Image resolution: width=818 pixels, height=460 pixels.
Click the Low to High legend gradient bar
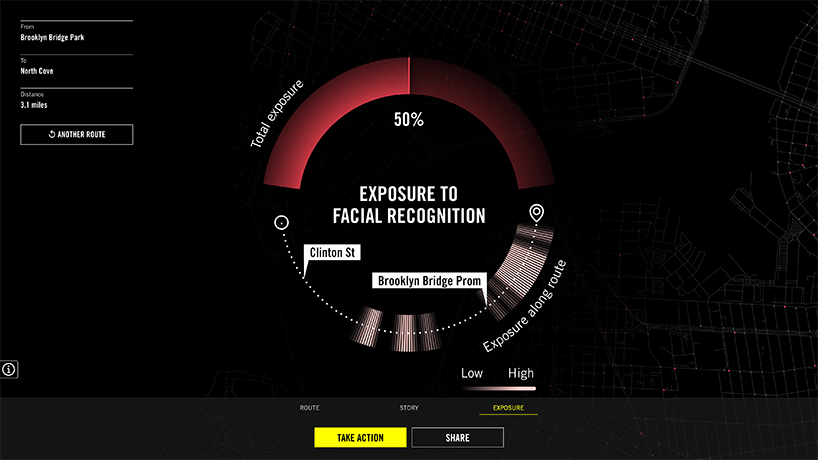point(498,388)
